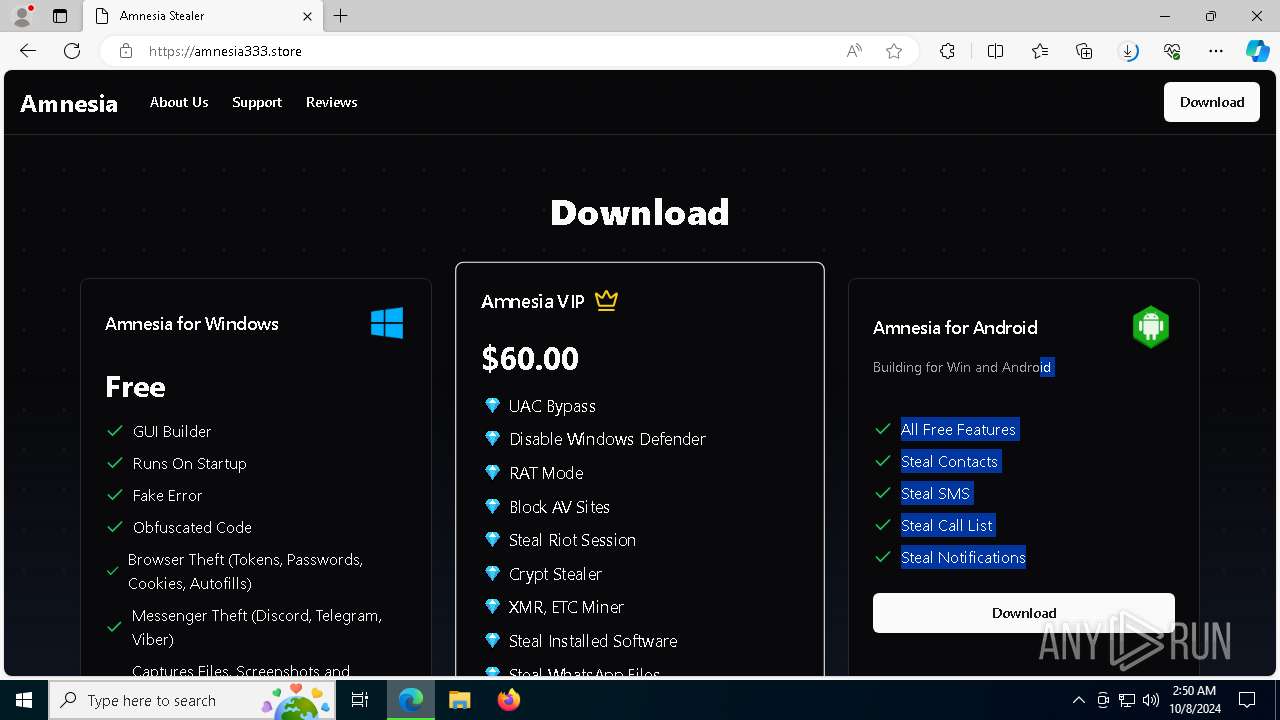The height and width of the screenshot is (720, 1280).
Task: Refresh the current page
Action: [72, 51]
